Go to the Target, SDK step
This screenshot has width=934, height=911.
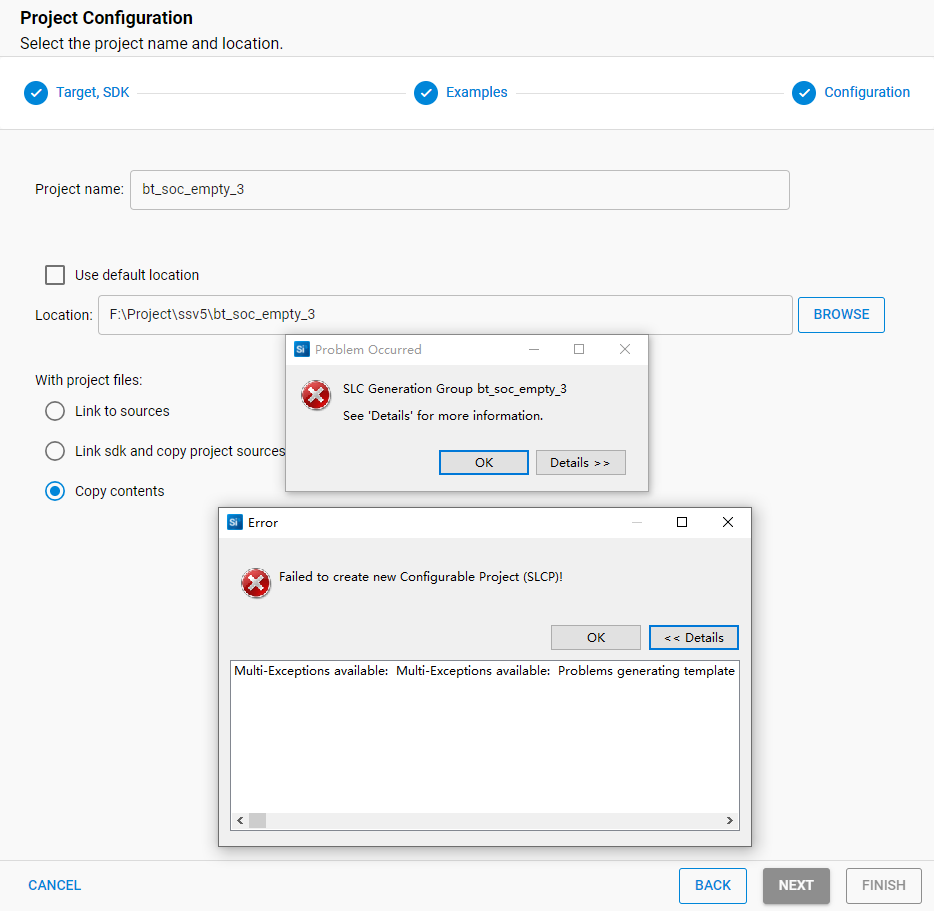[92, 92]
